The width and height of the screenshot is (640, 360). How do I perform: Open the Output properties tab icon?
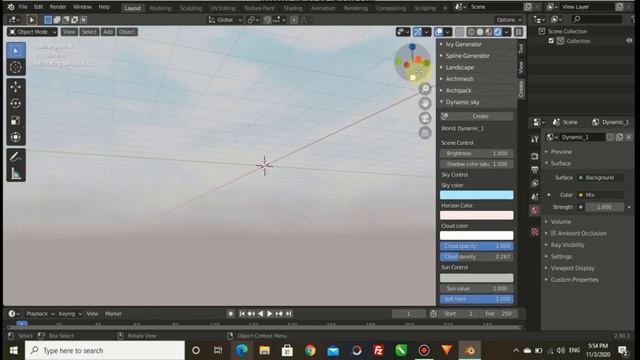tap(535, 169)
